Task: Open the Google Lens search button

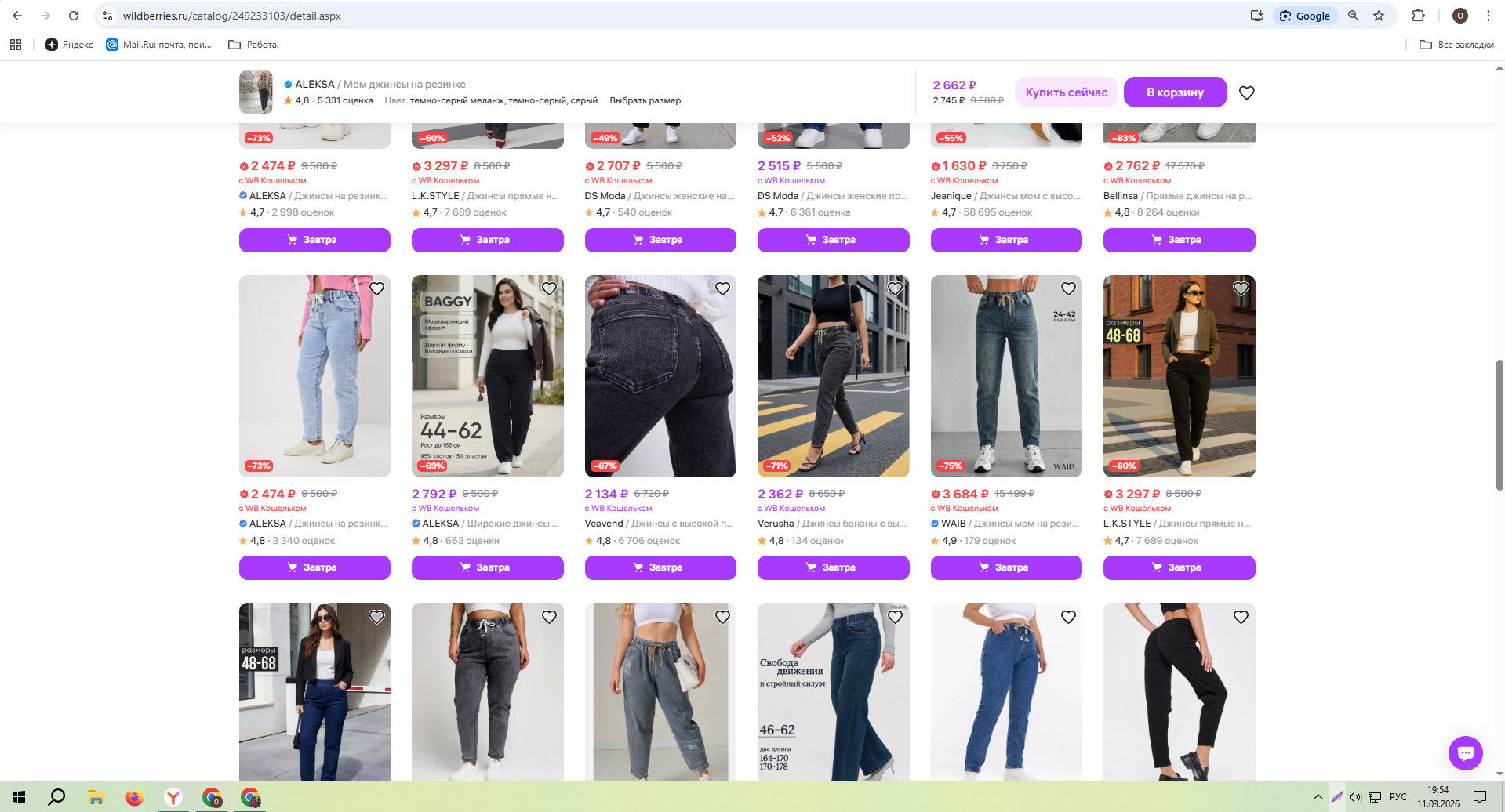Action: [1305, 16]
